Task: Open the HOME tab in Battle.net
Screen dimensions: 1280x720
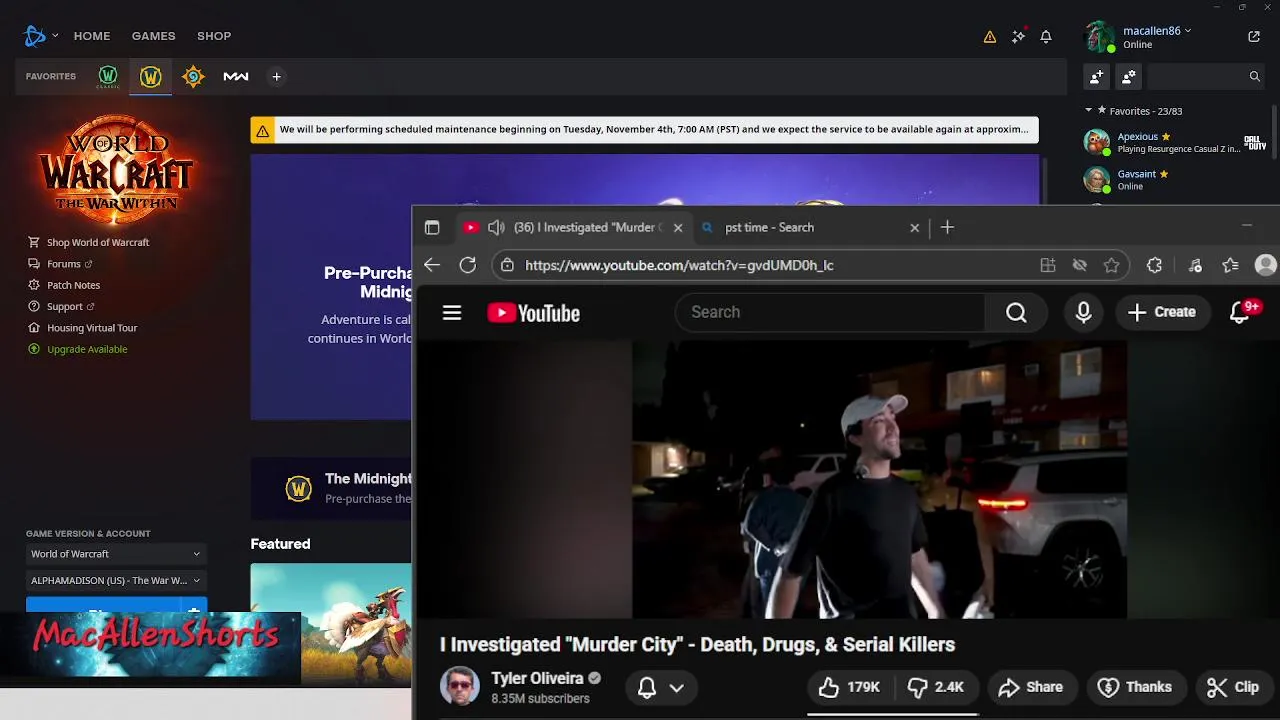Action: point(92,36)
